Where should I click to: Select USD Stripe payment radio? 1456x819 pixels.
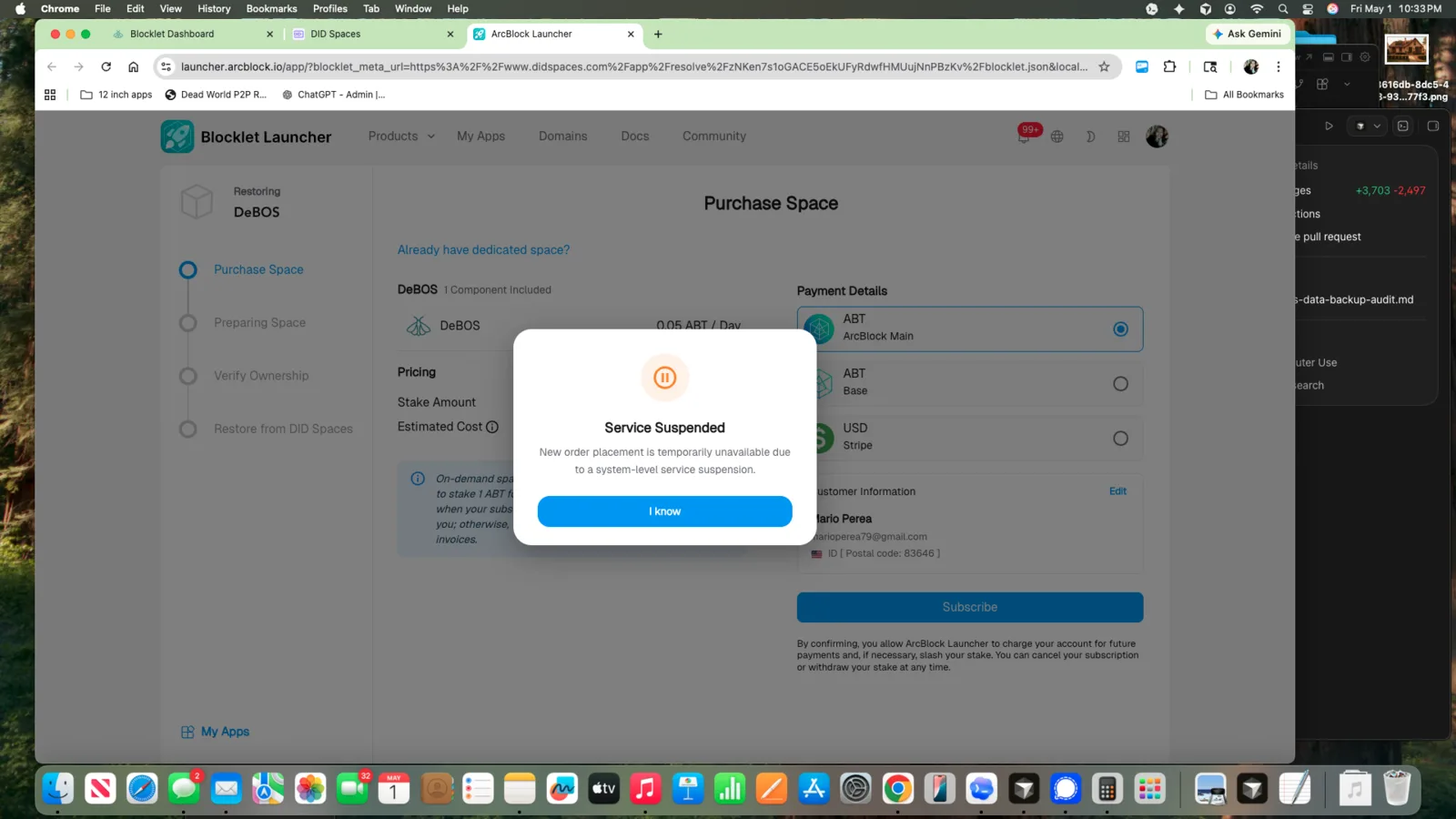tap(1120, 439)
